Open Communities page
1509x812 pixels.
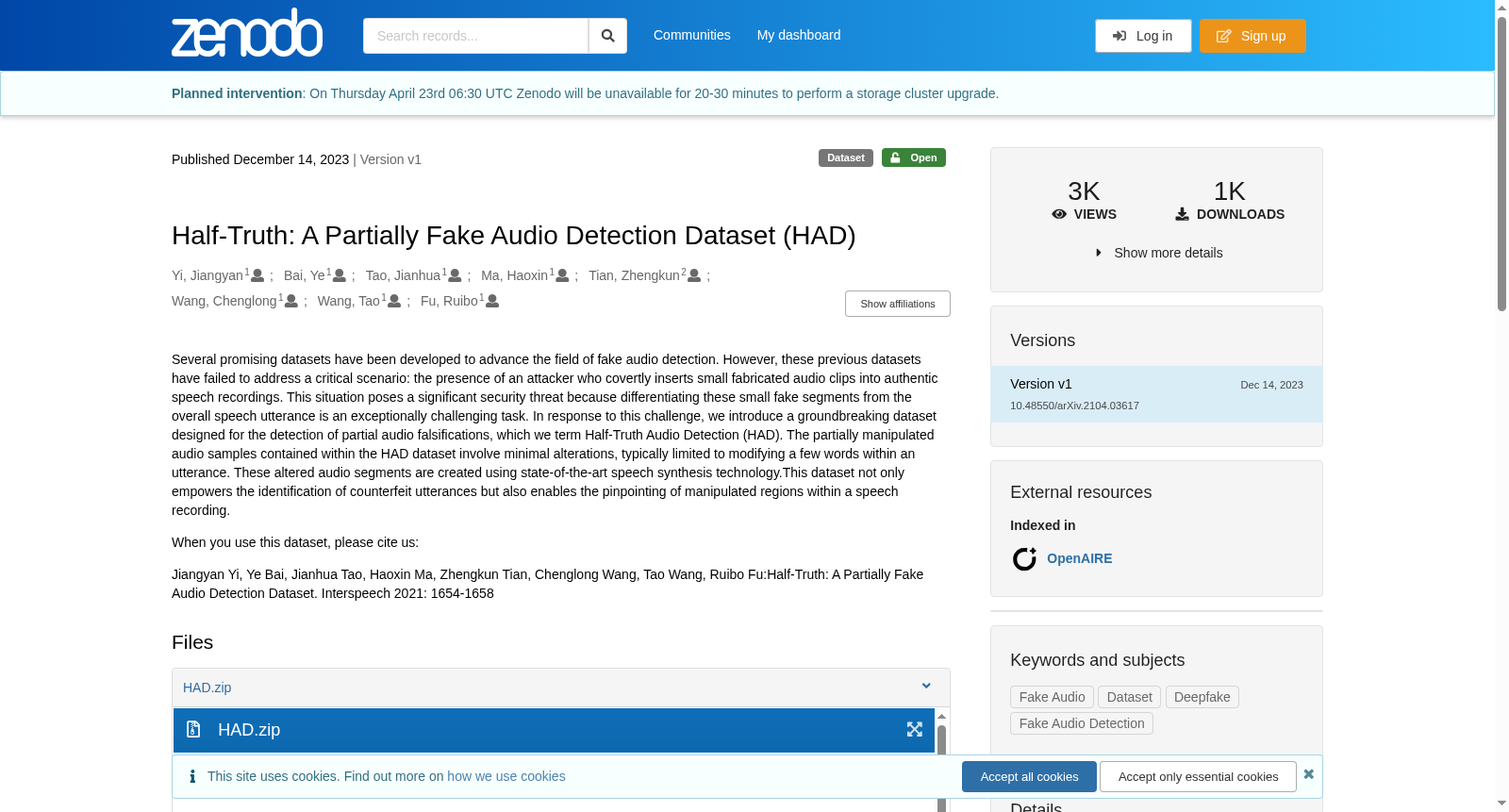point(692,35)
